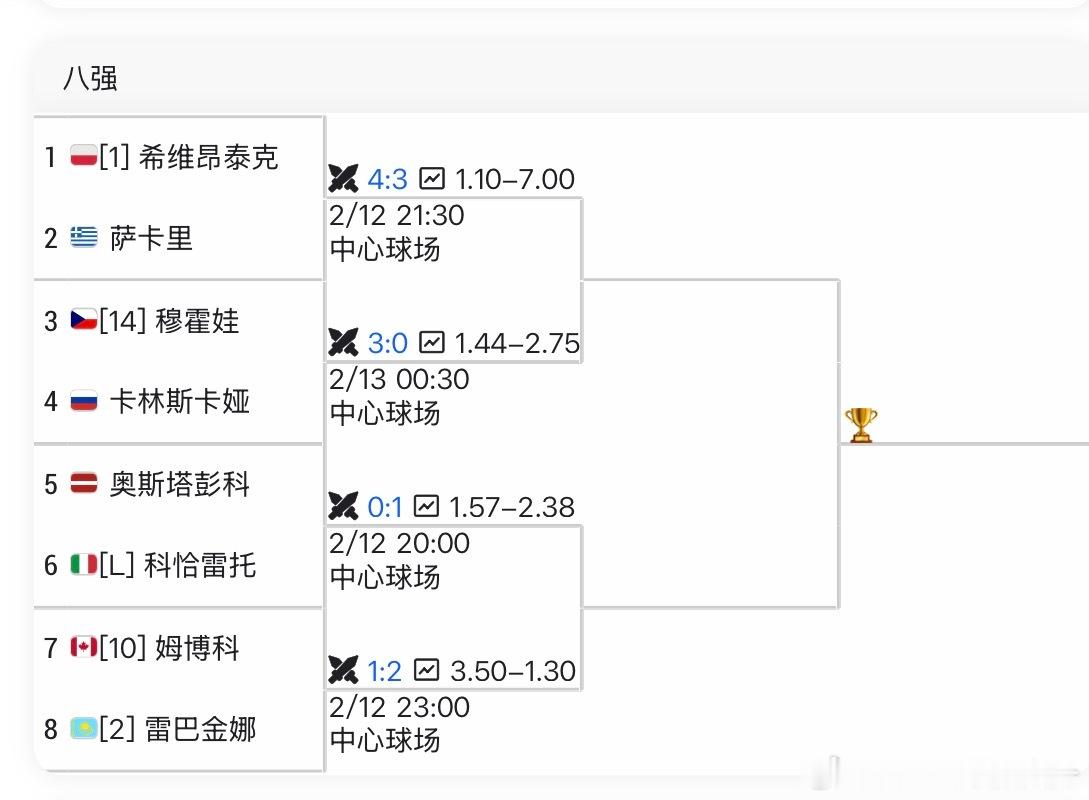Viewport: 1089px width, 800px height.
Task: Click the trophy icon at the champion slot
Action: (861, 425)
